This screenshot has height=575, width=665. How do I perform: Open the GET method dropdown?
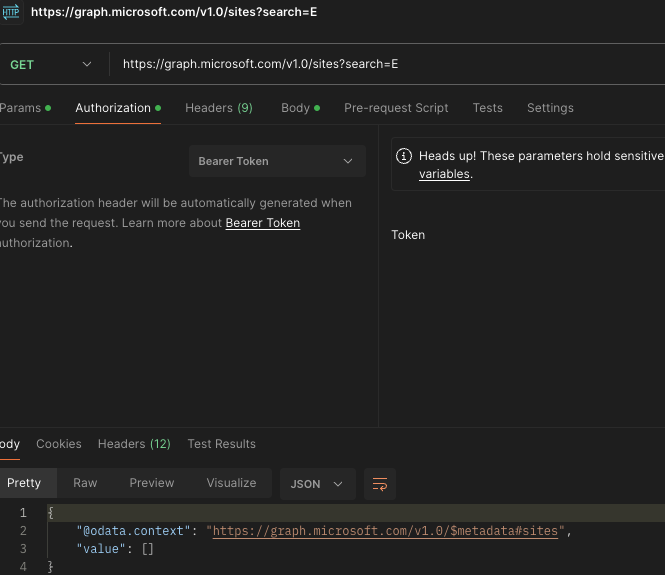[x=51, y=64]
